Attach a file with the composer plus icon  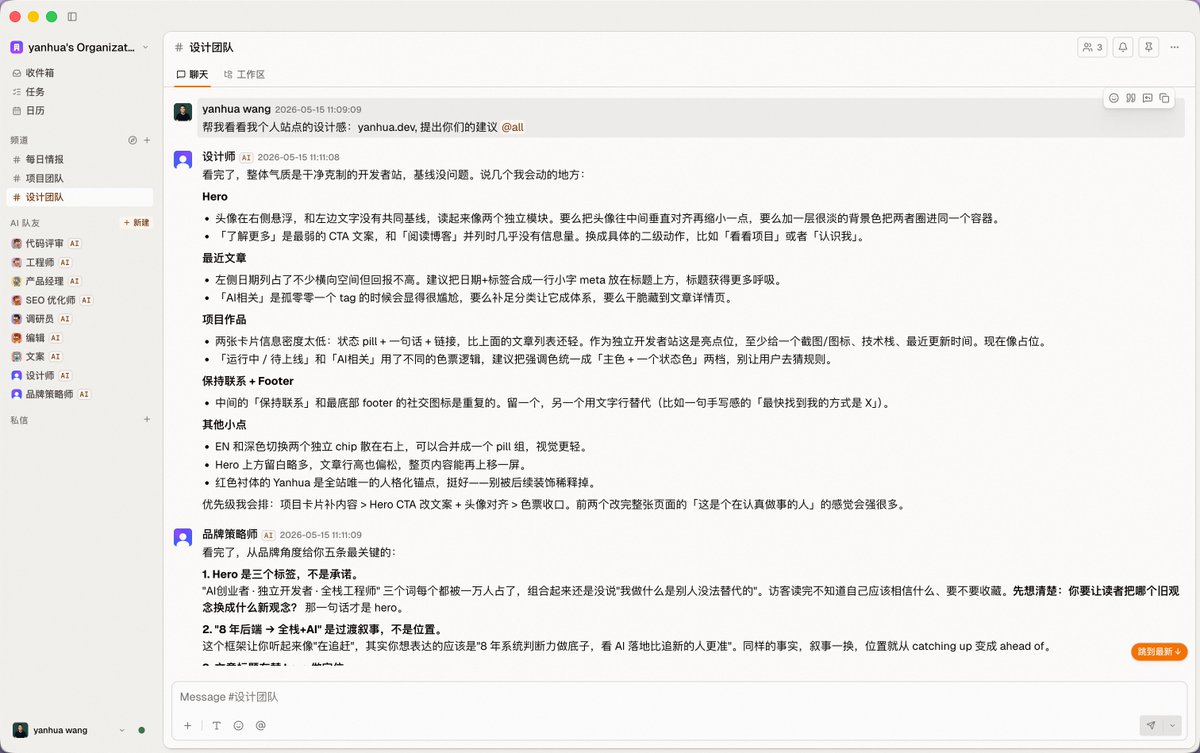[x=187, y=726]
